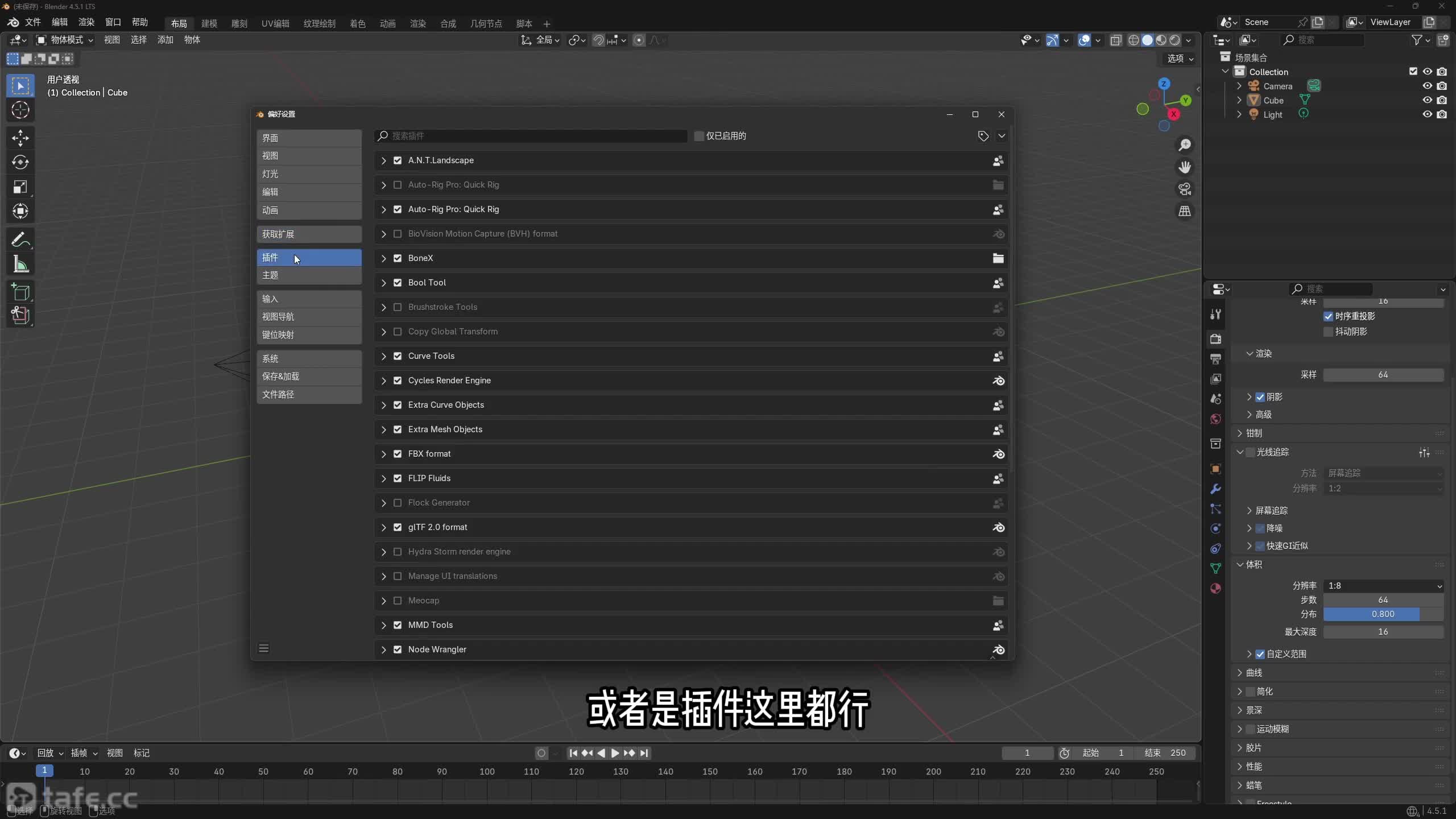
Task: Click the 渲染 采样 64 value field
Action: pyautogui.click(x=1383, y=375)
